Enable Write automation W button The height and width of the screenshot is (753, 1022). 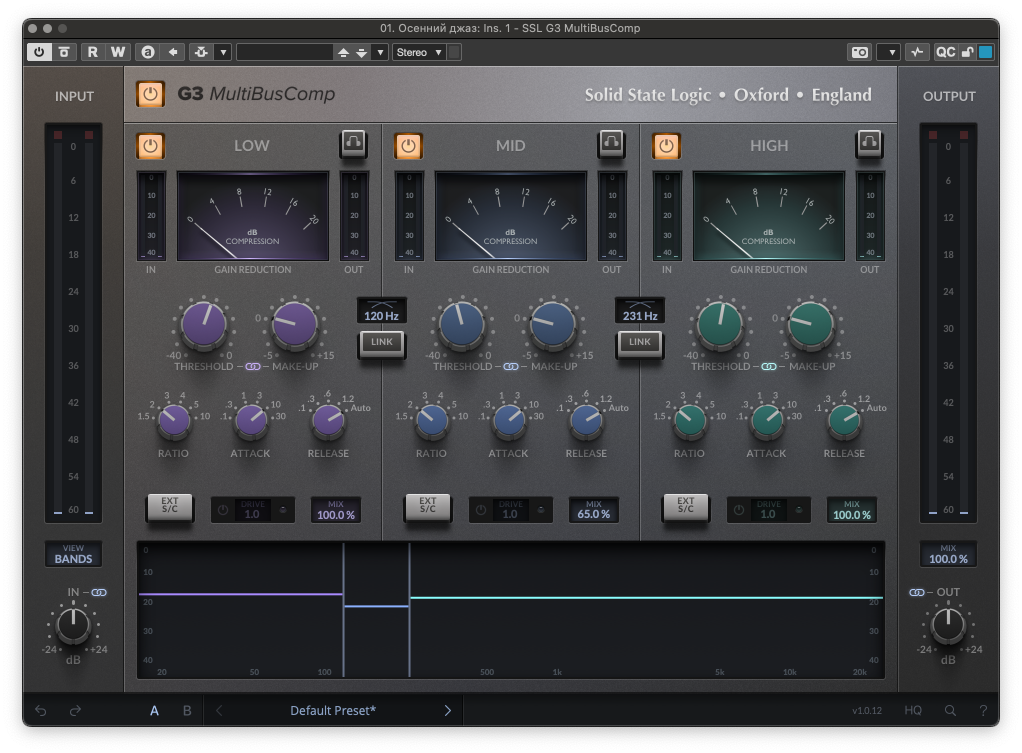pyautogui.click(x=117, y=52)
